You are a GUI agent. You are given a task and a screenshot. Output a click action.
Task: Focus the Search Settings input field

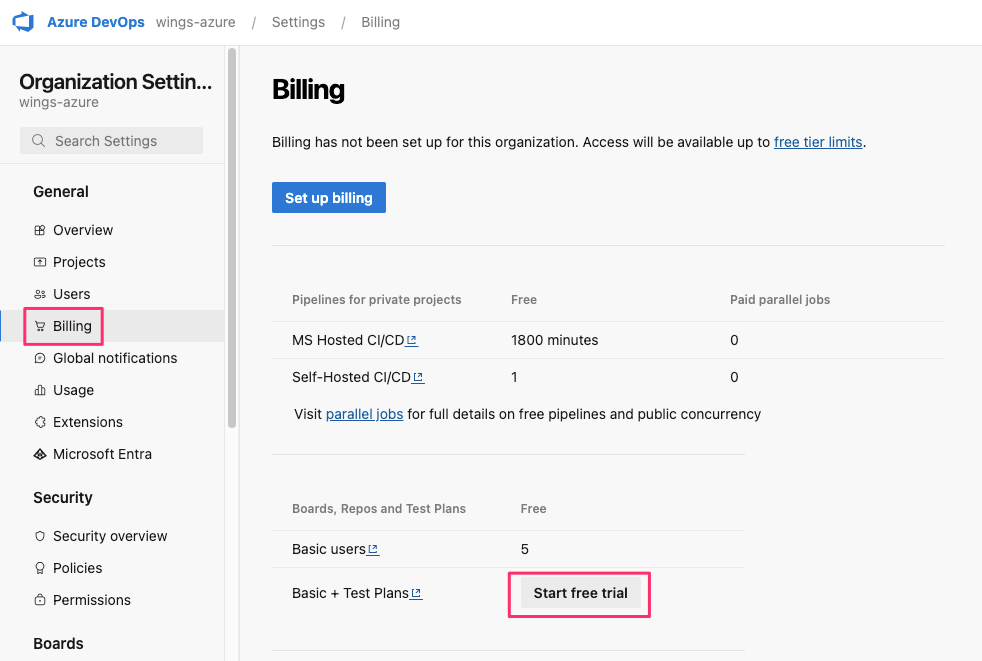pos(112,141)
